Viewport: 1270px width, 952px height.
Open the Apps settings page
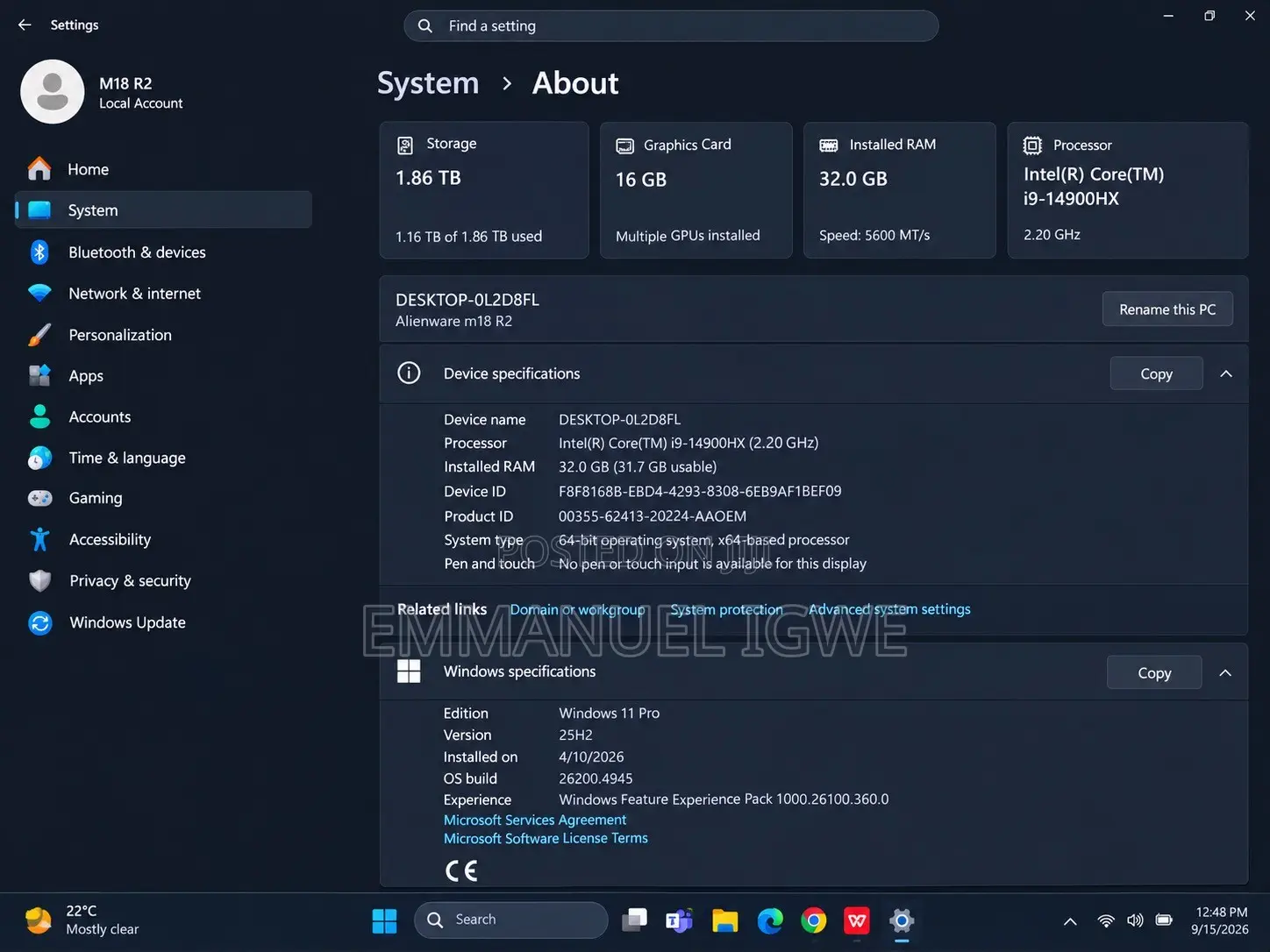click(163, 376)
